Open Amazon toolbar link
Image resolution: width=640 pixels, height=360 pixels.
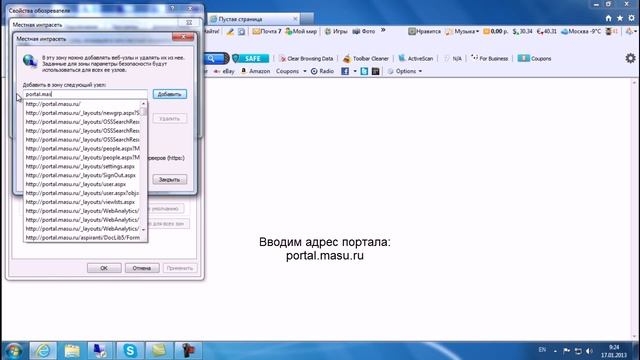[x=255, y=71]
